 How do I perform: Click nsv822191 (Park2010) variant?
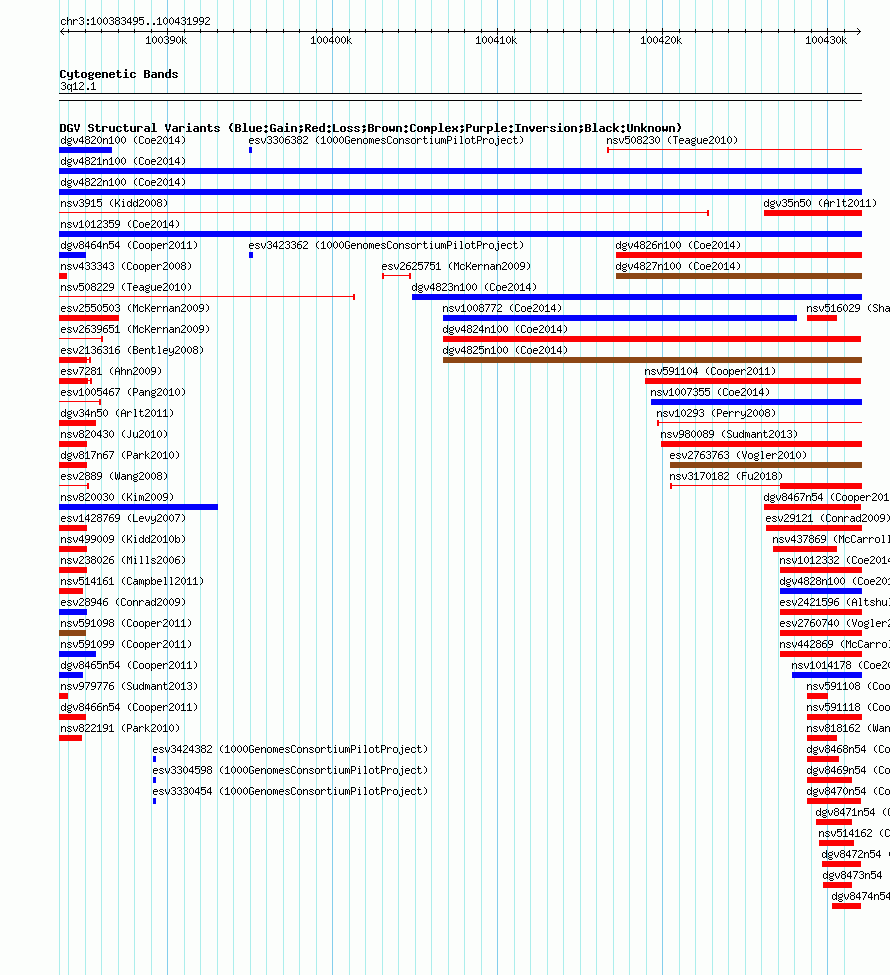coord(119,729)
